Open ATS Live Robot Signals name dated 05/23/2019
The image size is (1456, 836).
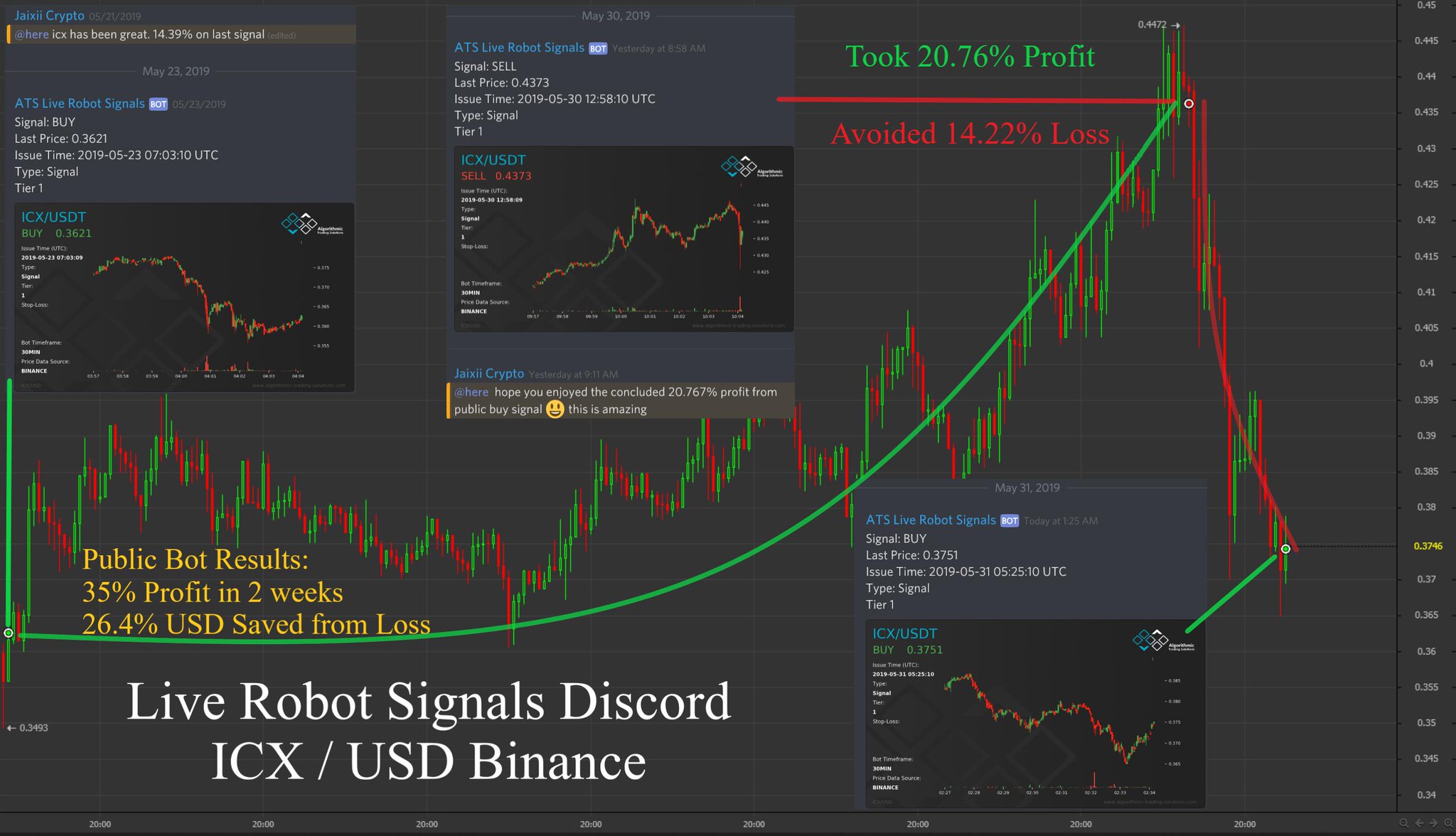(x=80, y=104)
